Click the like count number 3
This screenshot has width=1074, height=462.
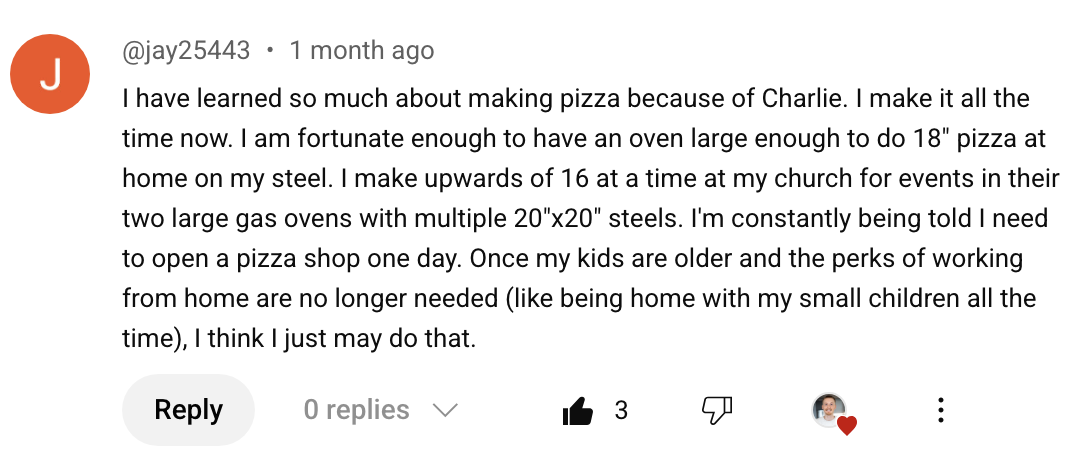(621, 410)
